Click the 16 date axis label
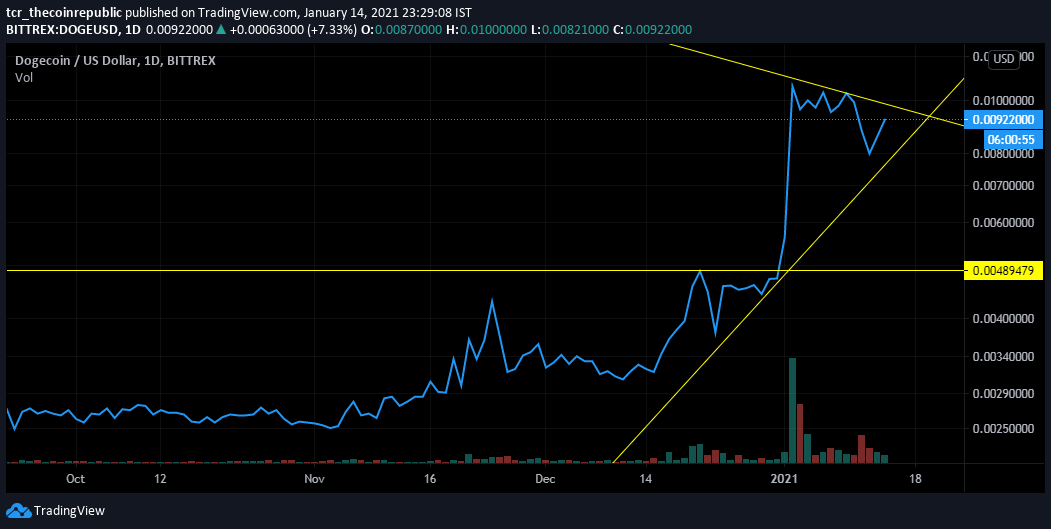Image resolution: width=1051 pixels, height=529 pixels. [430, 479]
